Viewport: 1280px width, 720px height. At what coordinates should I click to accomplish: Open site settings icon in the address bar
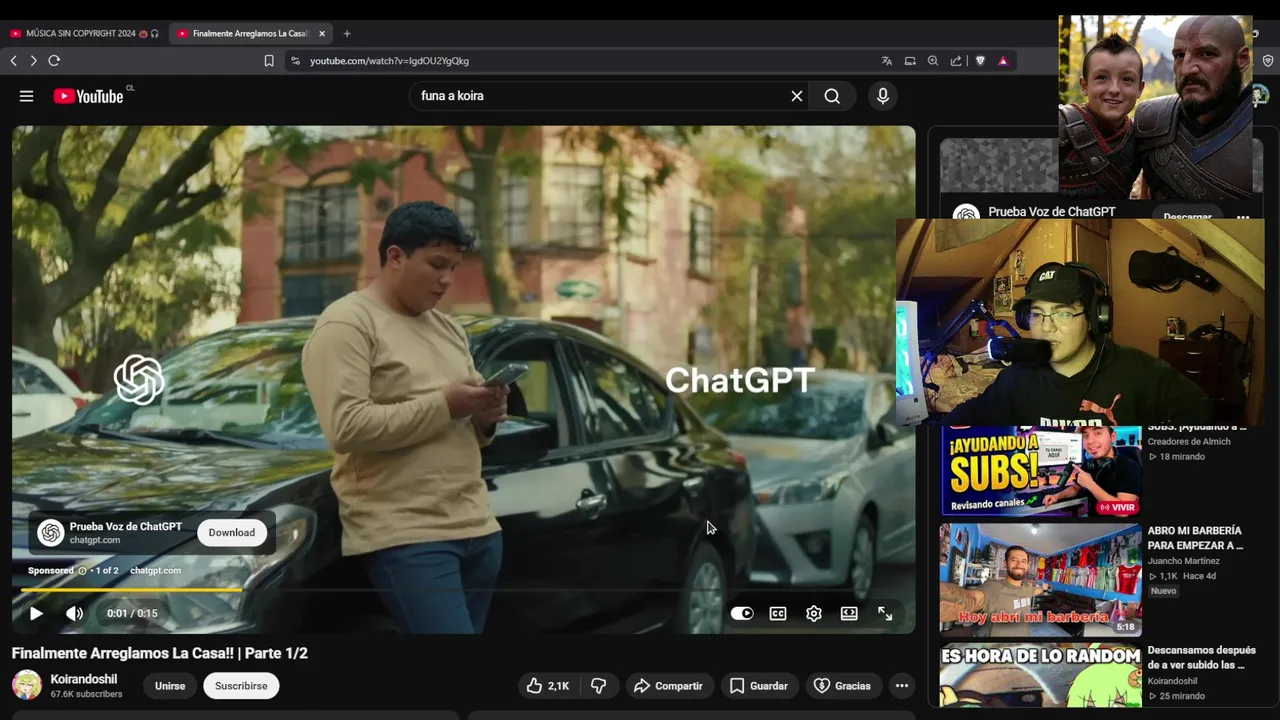coord(295,61)
